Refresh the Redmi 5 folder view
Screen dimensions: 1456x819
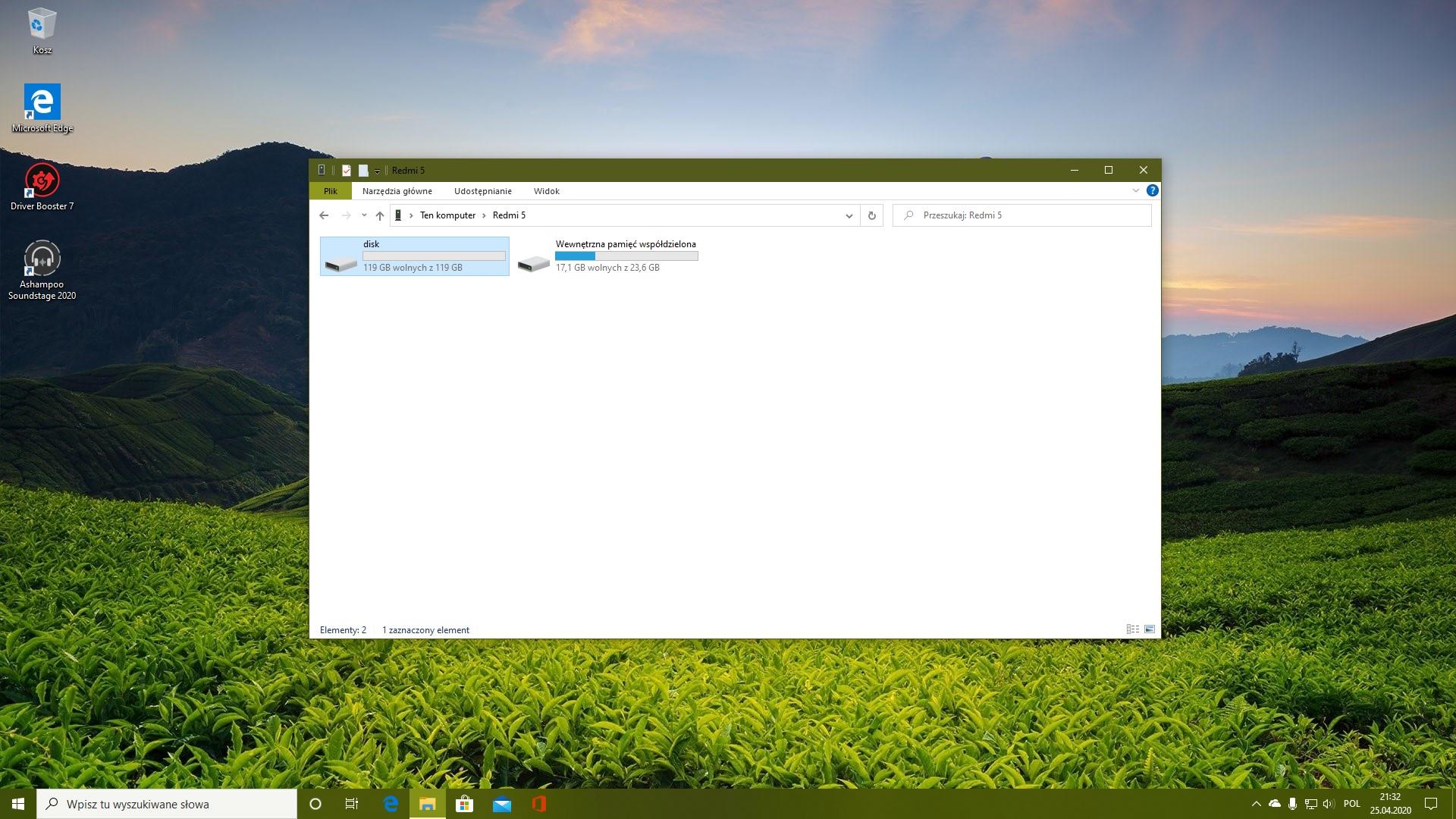tap(872, 215)
